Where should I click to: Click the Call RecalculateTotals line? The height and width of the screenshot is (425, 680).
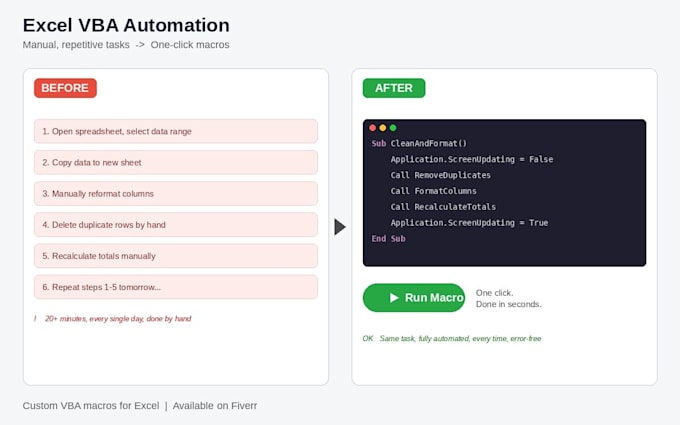[443, 207]
